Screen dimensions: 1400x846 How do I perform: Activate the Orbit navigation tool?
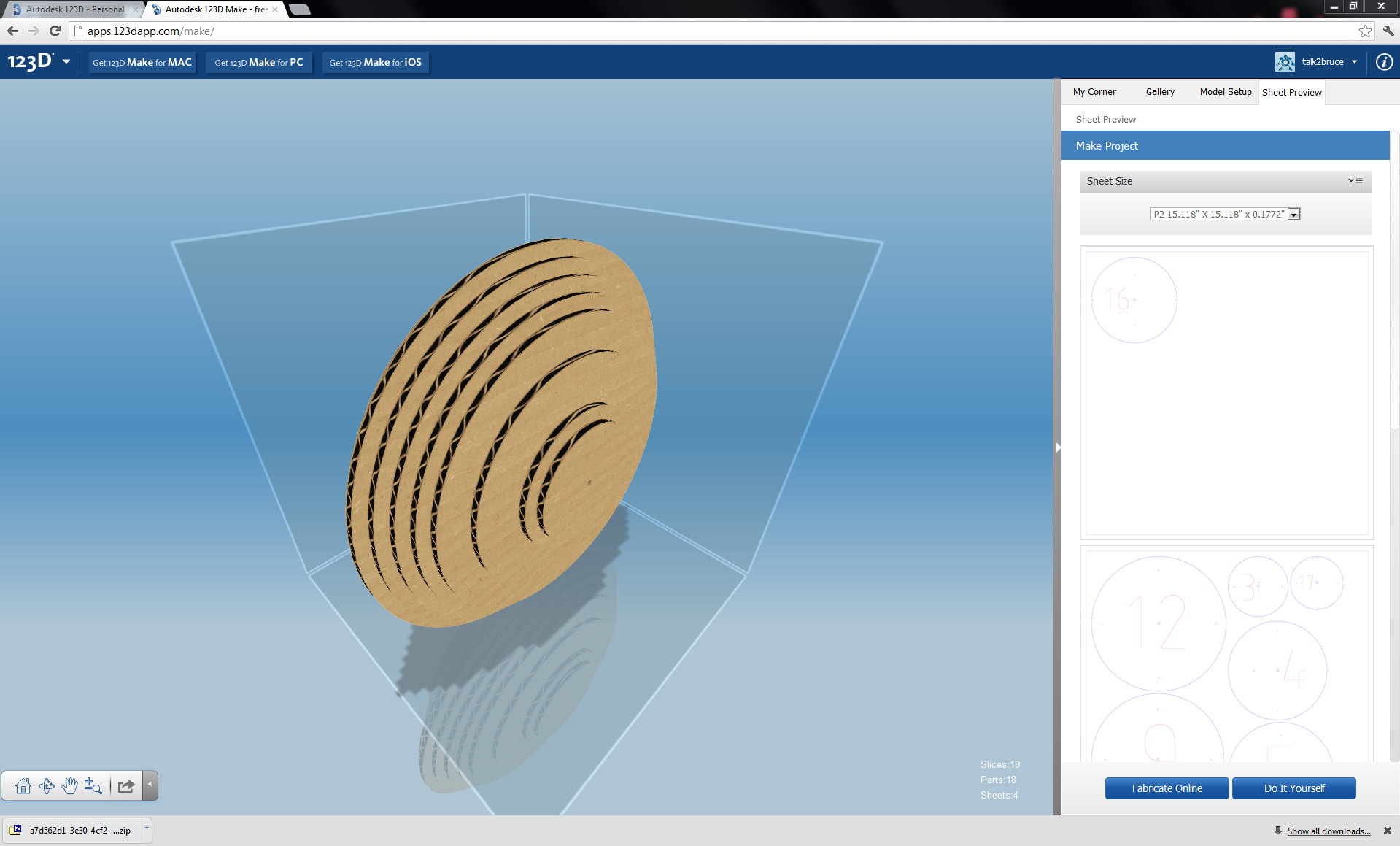click(47, 786)
